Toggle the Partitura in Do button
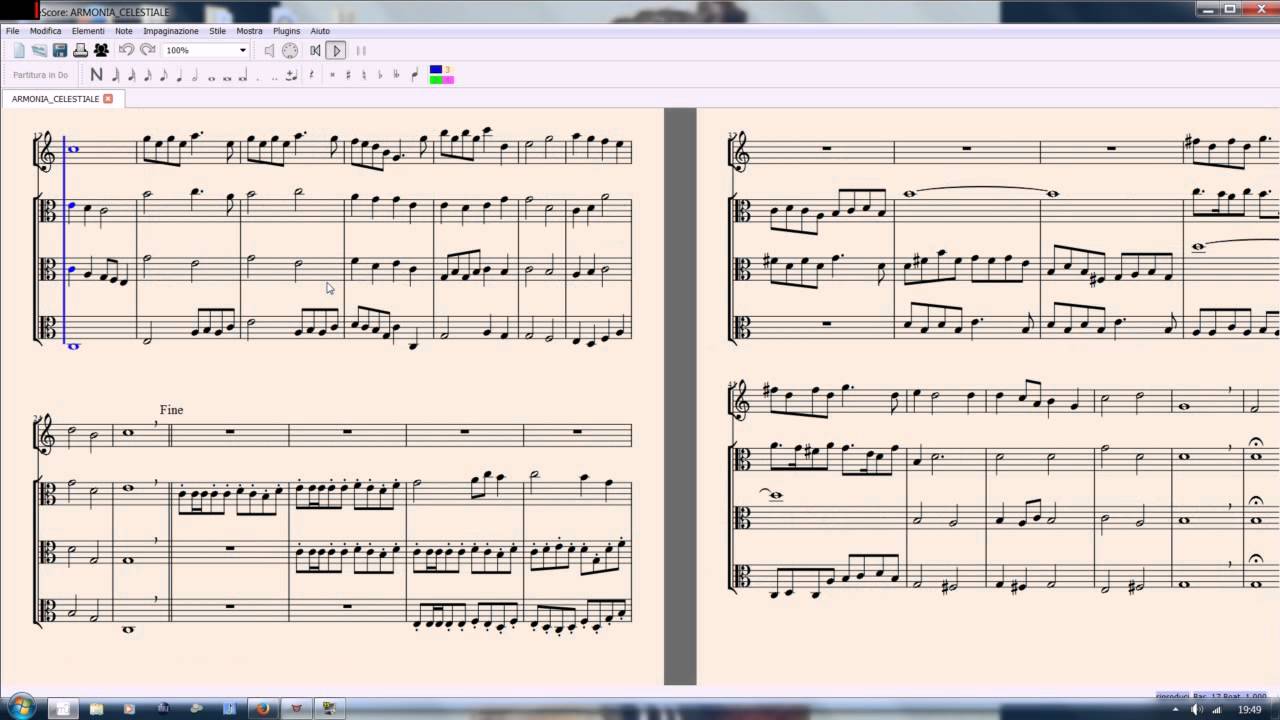This screenshot has height=720, width=1280. pos(41,75)
